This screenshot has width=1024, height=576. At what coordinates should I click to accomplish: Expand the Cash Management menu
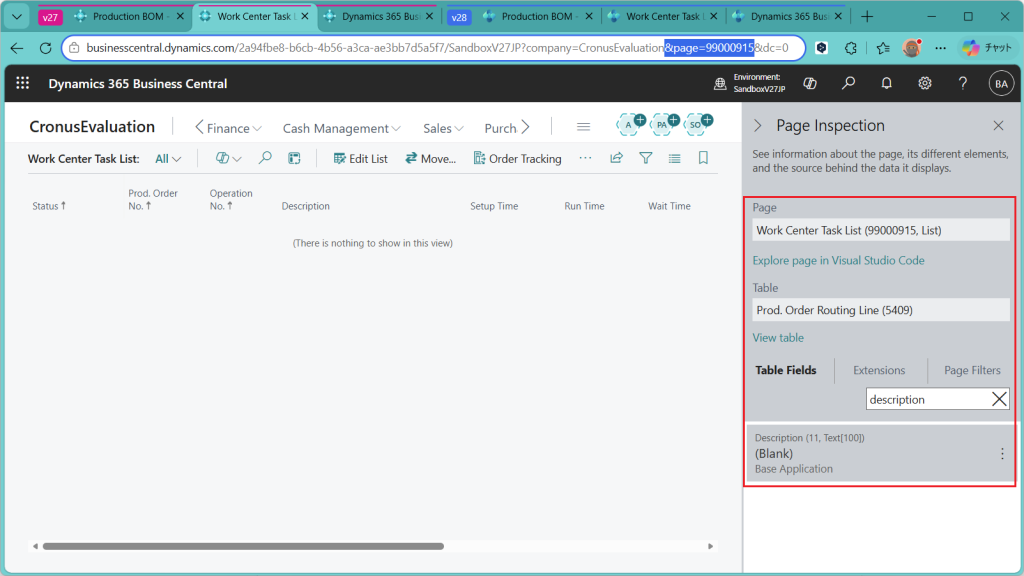click(341, 128)
